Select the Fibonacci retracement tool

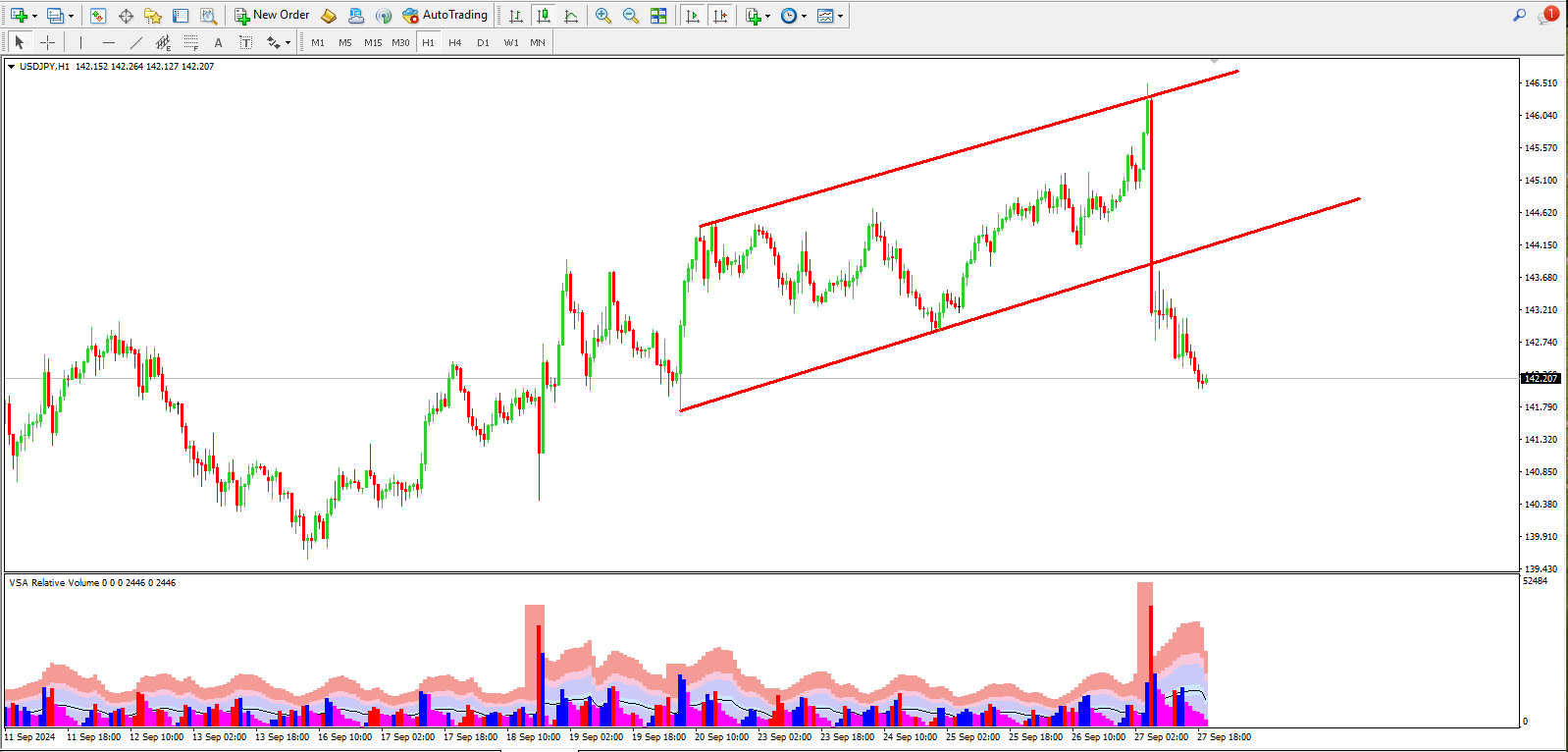point(191,42)
